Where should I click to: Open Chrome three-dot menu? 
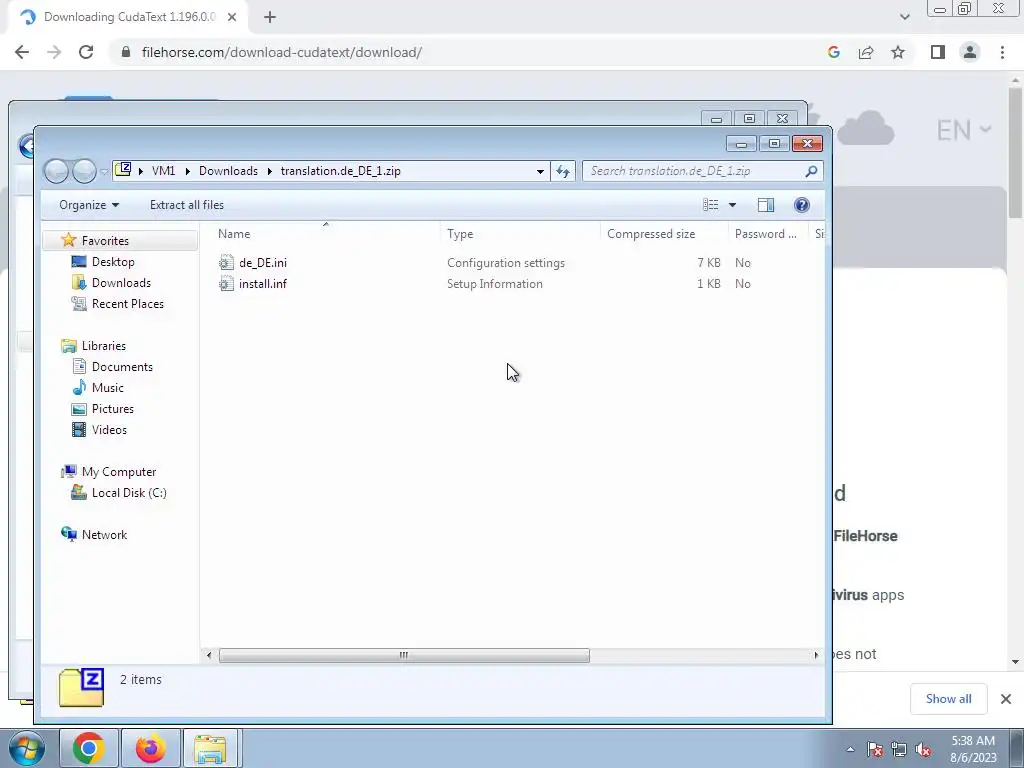1002,52
